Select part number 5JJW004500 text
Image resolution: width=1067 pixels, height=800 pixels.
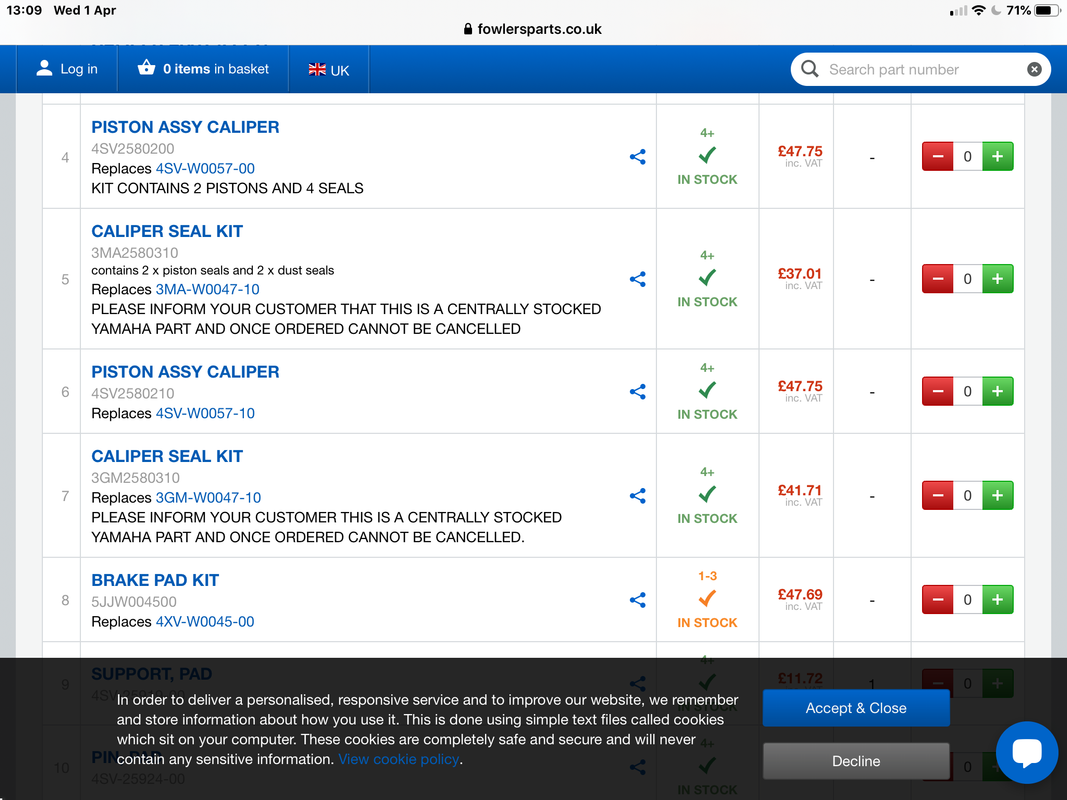click(134, 602)
